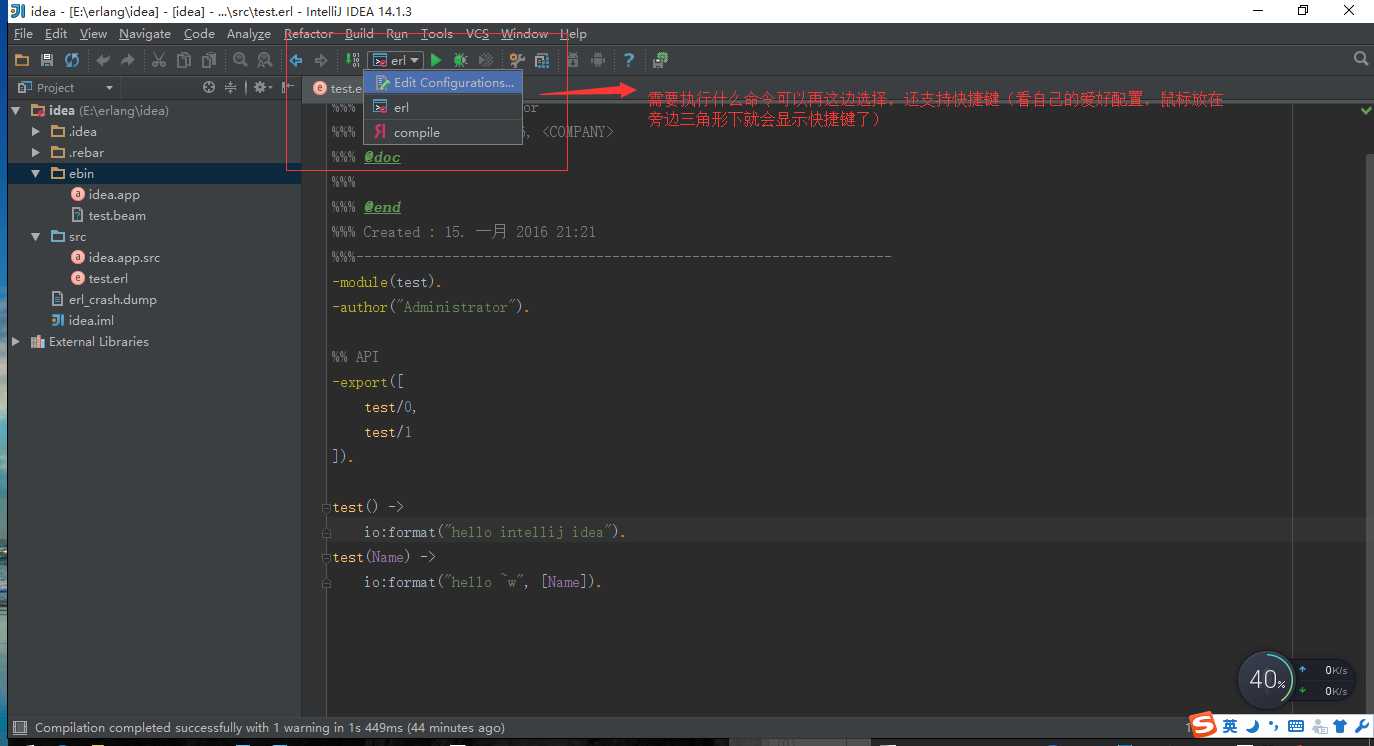1374x746 pixels.
Task: Click the compilation completed status message
Action: click(x=270, y=728)
